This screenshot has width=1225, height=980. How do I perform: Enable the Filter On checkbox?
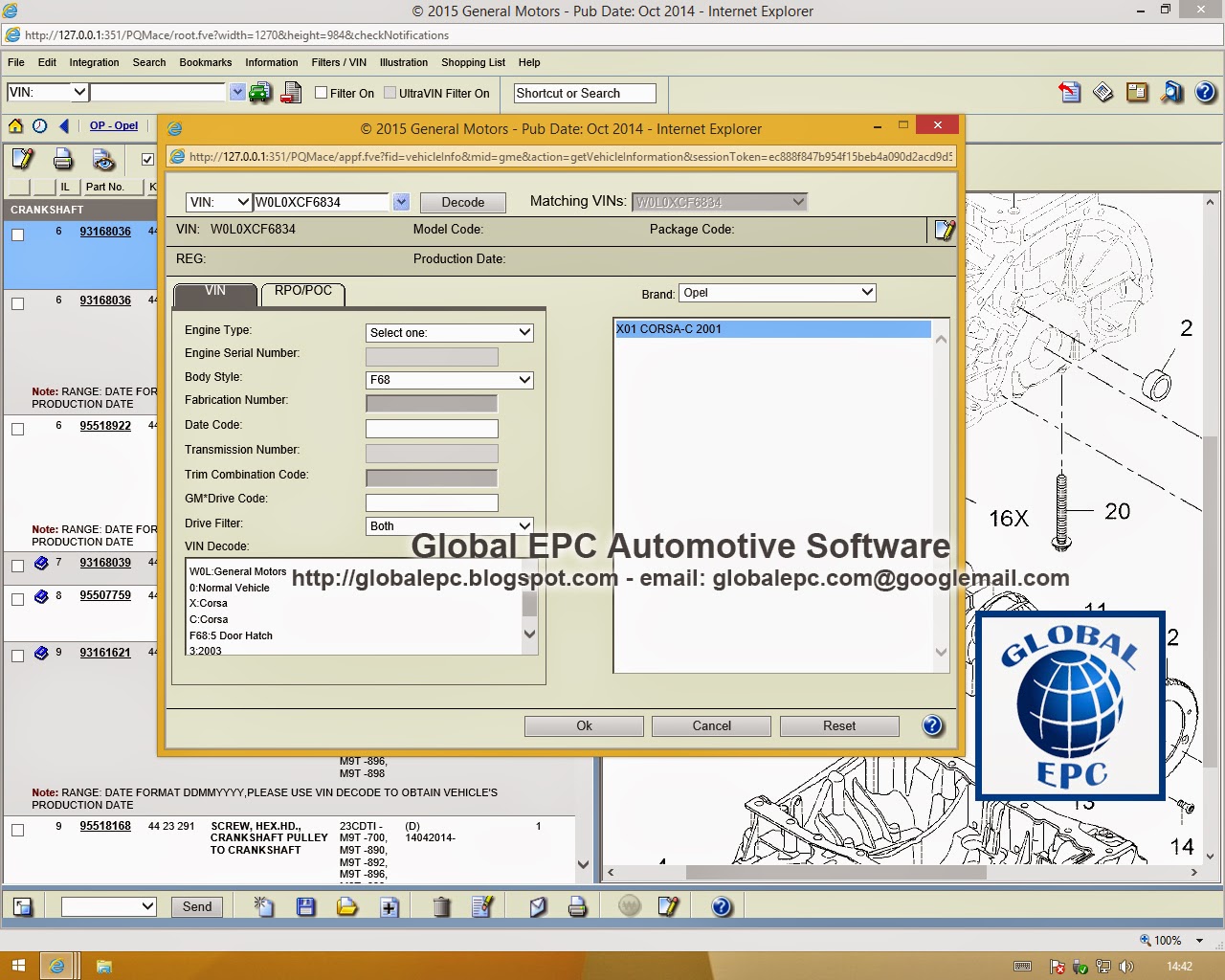(x=322, y=93)
